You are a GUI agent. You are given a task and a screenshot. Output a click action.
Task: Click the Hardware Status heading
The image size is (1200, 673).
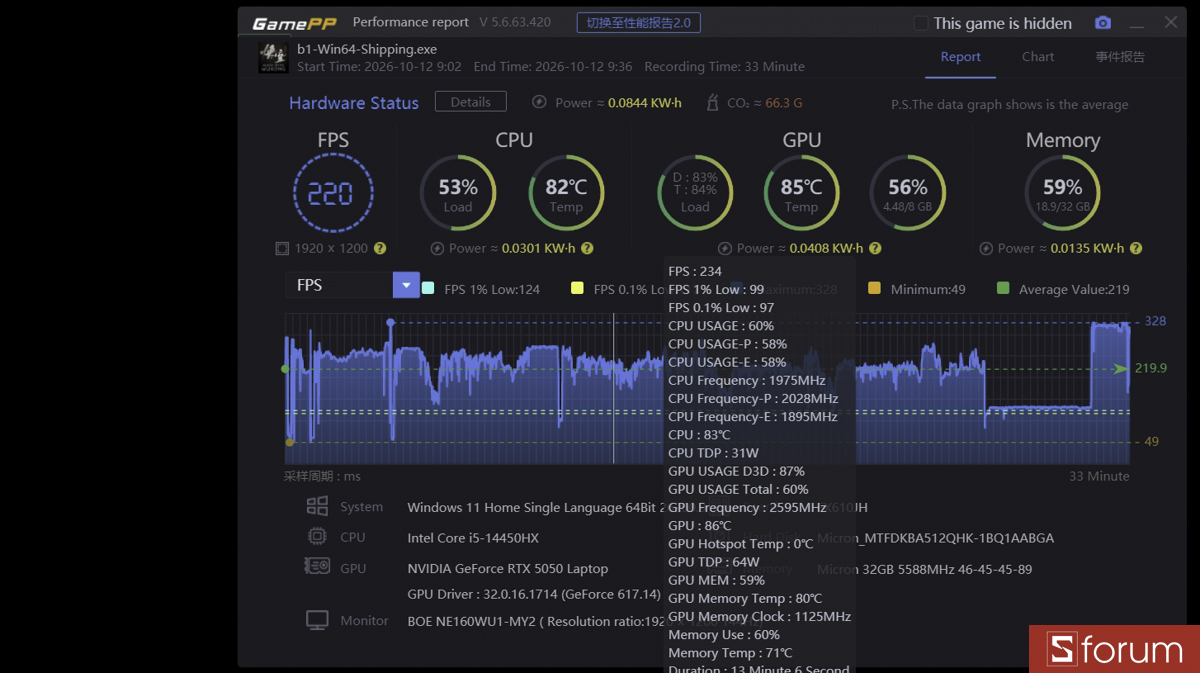[x=354, y=103]
